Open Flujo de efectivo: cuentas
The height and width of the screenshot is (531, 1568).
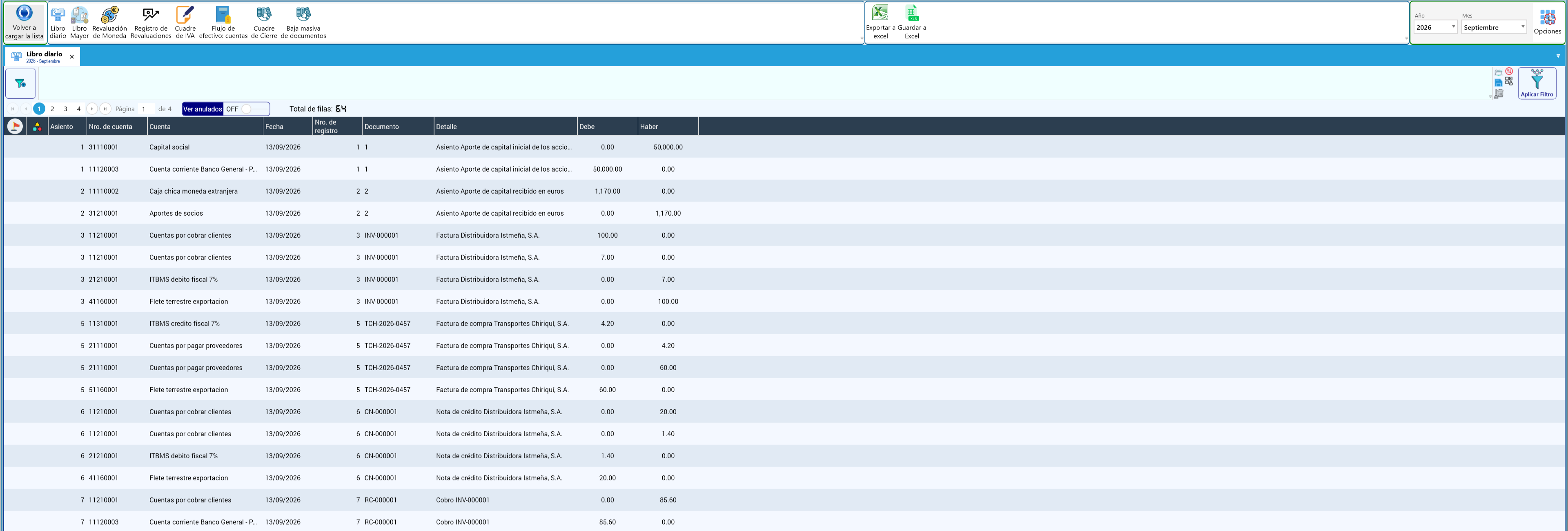point(223,22)
